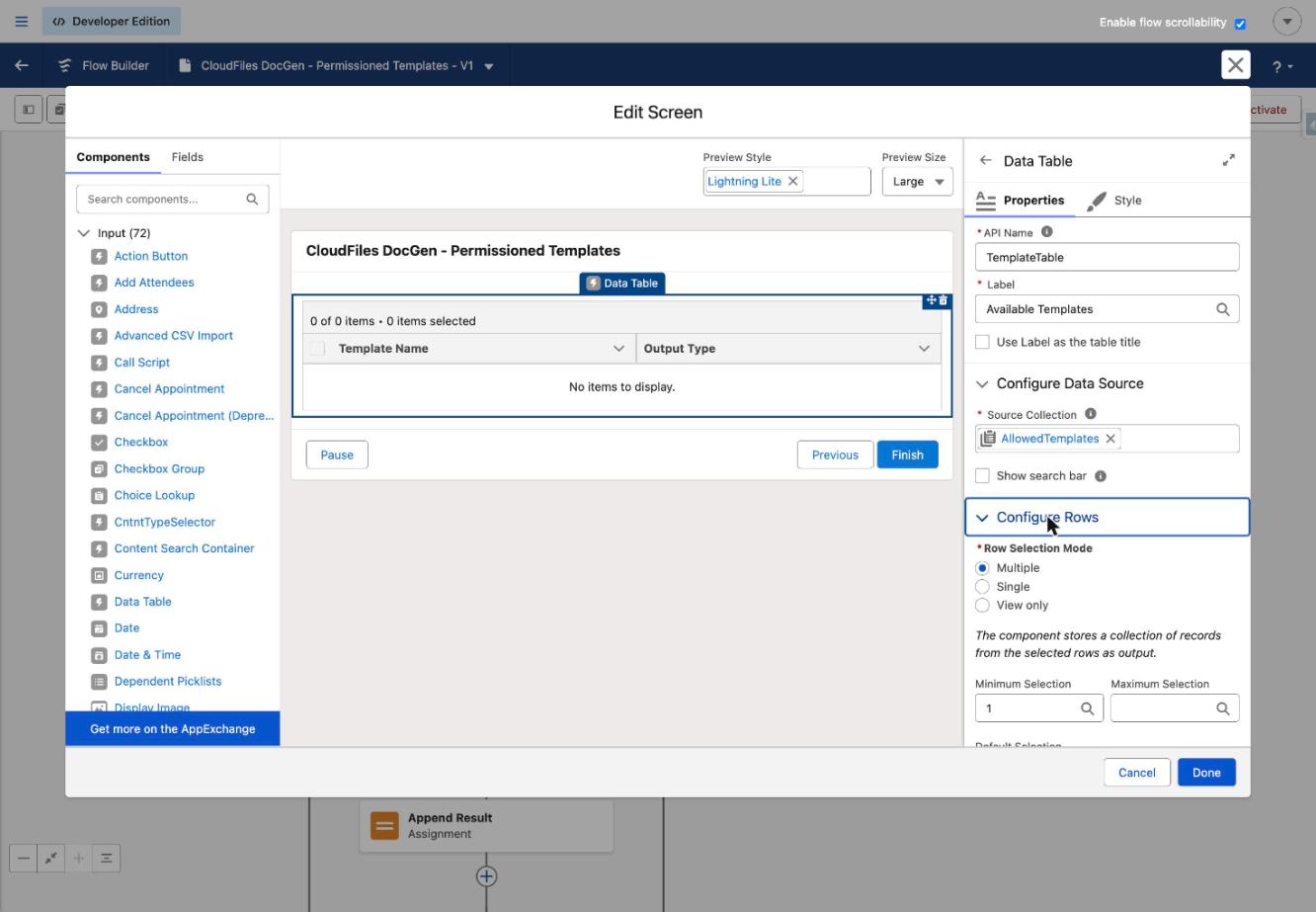Viewport: 1316px width, 912px height.
Task: Toggle the left panel in Flow Builder toolbar
Action: [x=28, y=110]
